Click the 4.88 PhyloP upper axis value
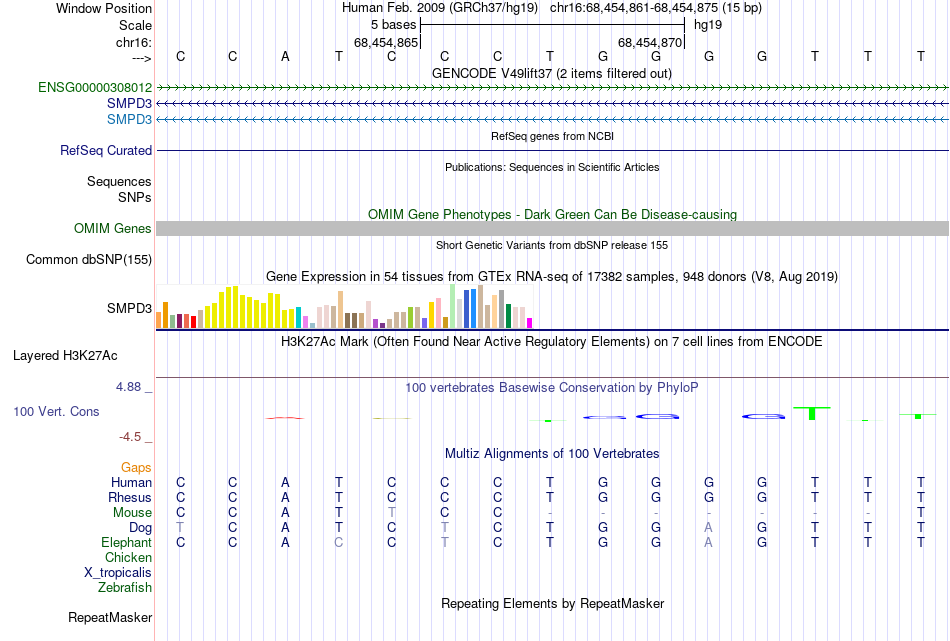 (128, 387)
